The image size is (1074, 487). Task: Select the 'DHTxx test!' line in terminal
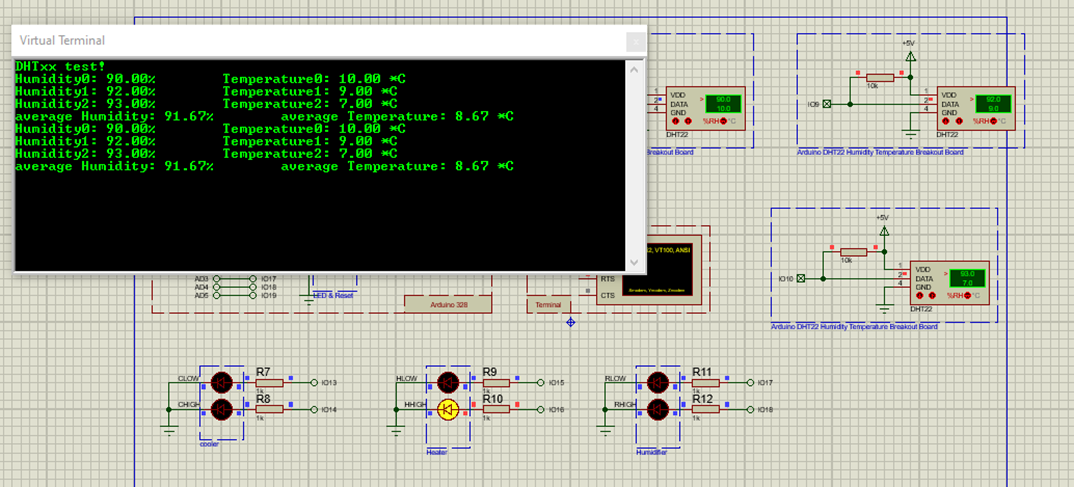pyautogui.click(x=60, y=66)
